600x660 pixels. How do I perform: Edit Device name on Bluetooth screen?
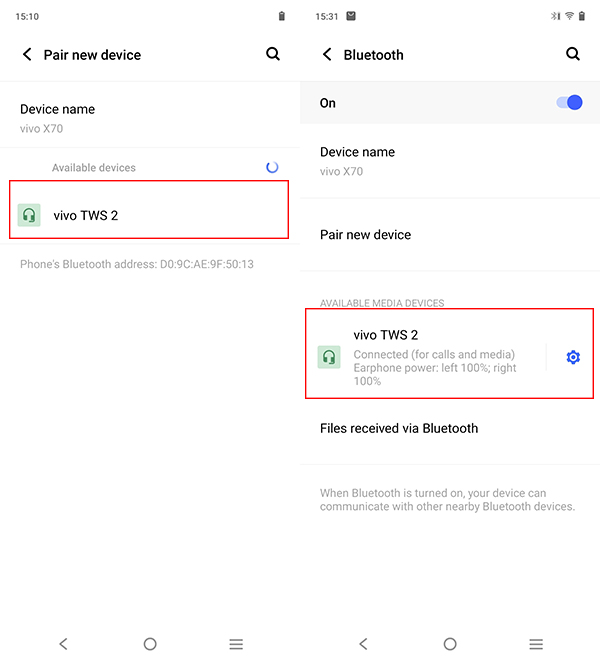[450, 161]
